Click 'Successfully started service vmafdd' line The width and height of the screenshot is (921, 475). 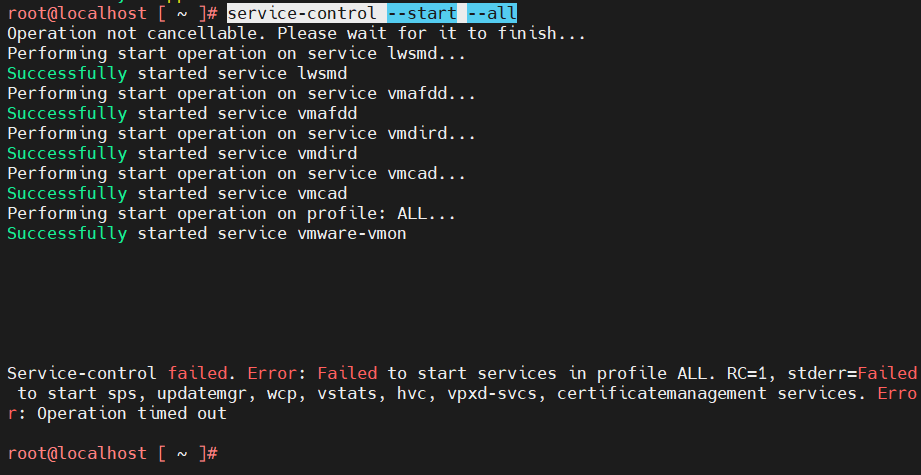[x=181, y=113]
